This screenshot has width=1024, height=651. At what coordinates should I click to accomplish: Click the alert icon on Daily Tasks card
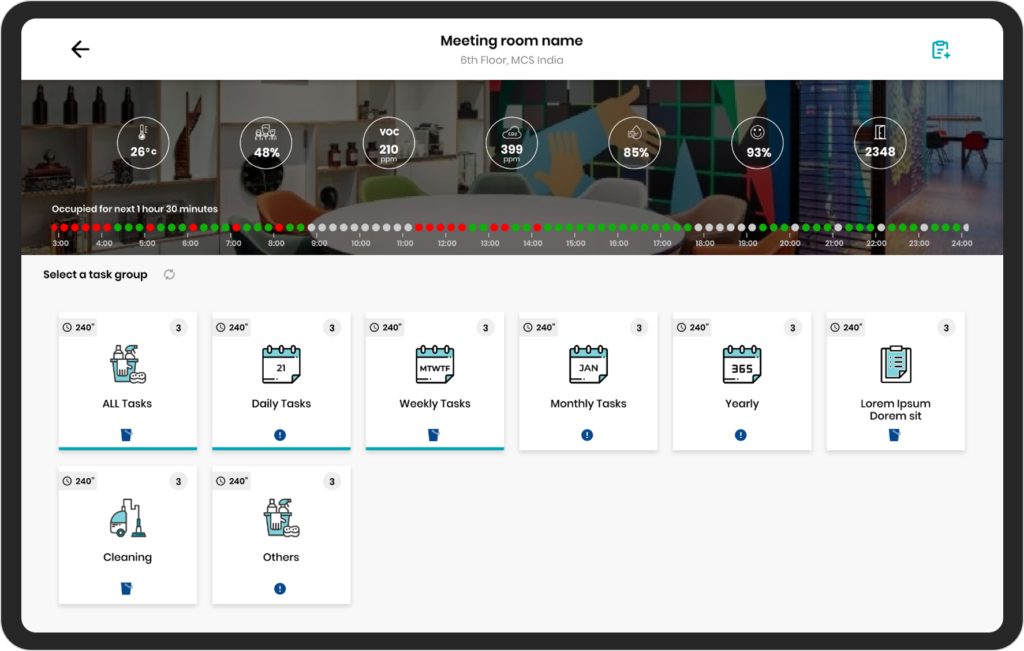point(281,433)
